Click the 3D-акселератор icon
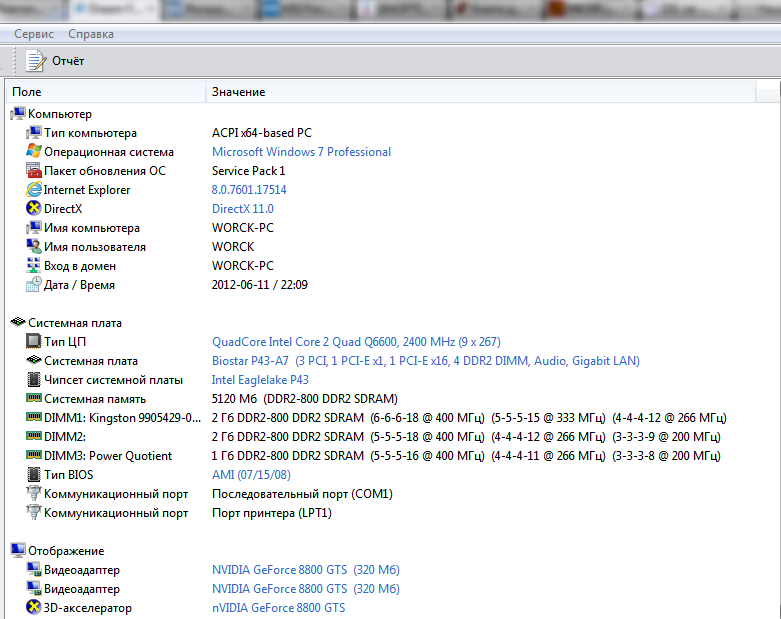781x619 pixels. click(x=34, y=607)
